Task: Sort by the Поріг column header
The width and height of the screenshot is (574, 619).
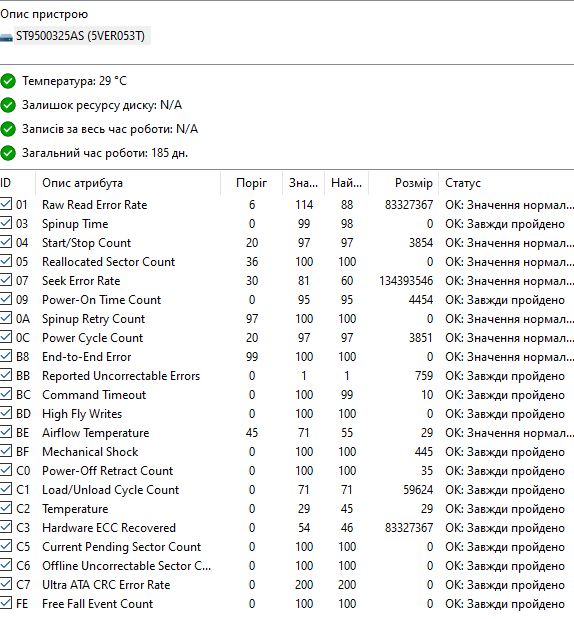Action: [x=251, y=183]
